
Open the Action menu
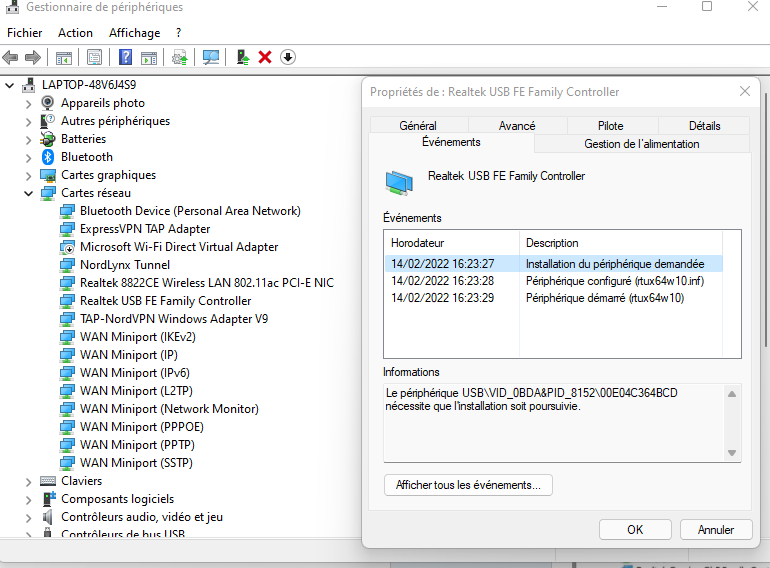tap(75, 33)
